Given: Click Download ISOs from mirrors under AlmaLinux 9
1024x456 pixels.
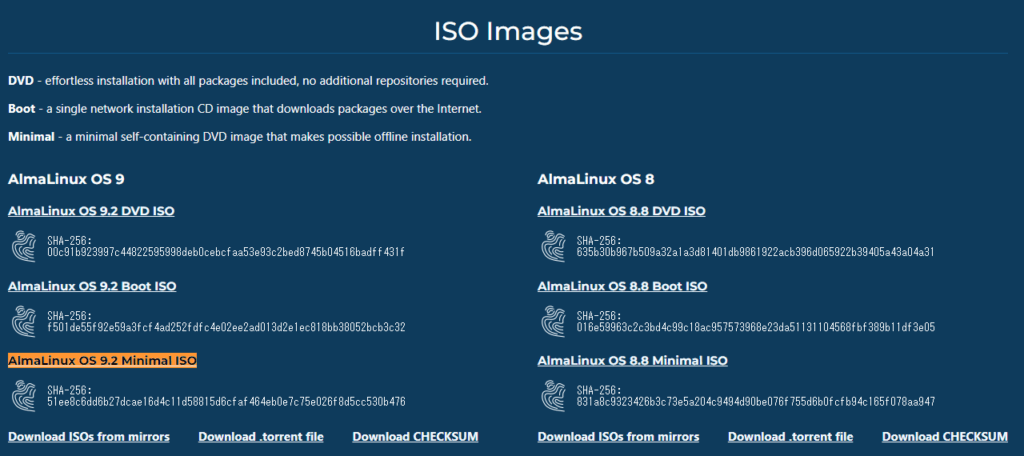Looking at the screenshot, I should (x=89, y=436).
